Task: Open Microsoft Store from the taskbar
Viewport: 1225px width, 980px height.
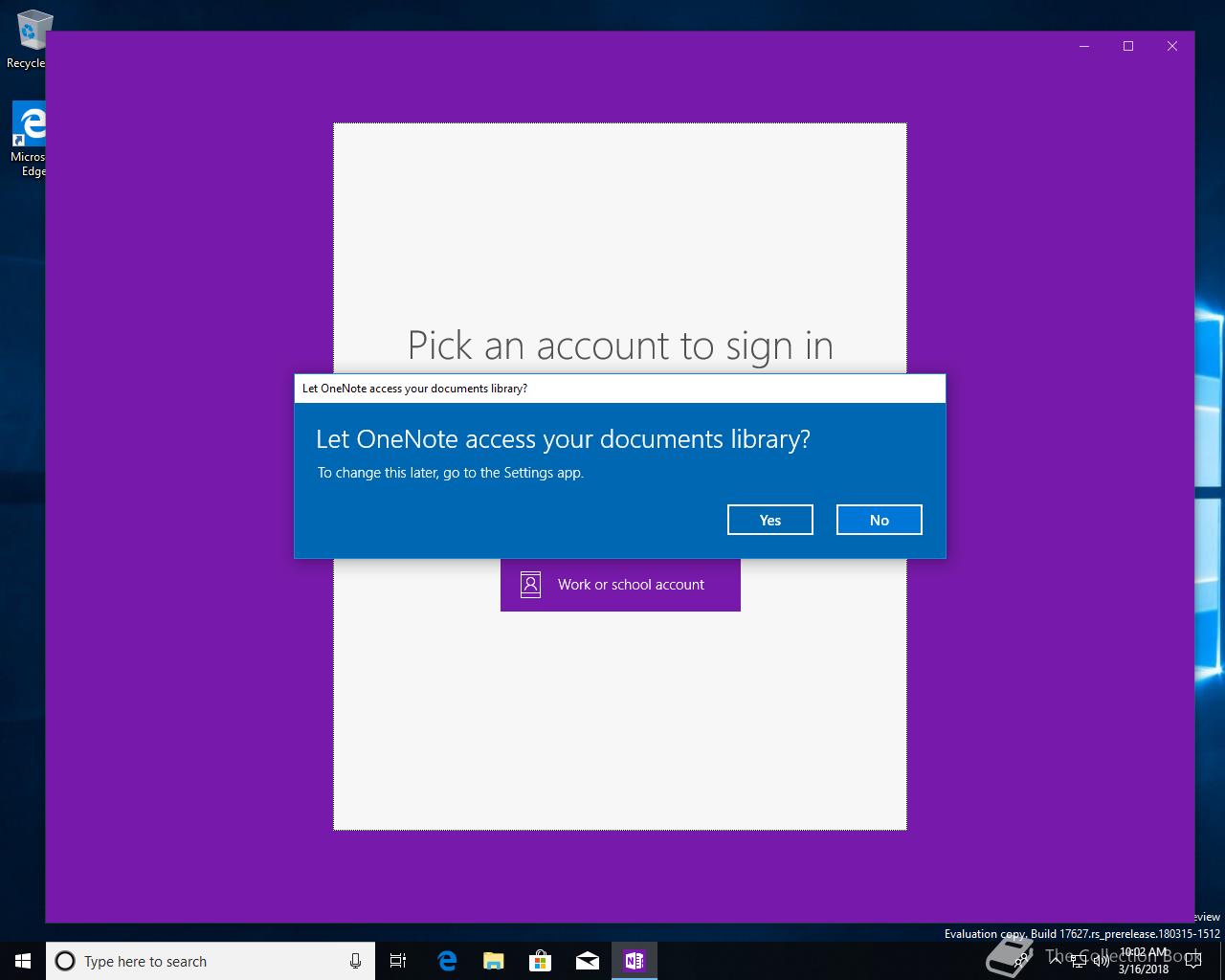Action: pyautogui.click(x=540, y=961)
